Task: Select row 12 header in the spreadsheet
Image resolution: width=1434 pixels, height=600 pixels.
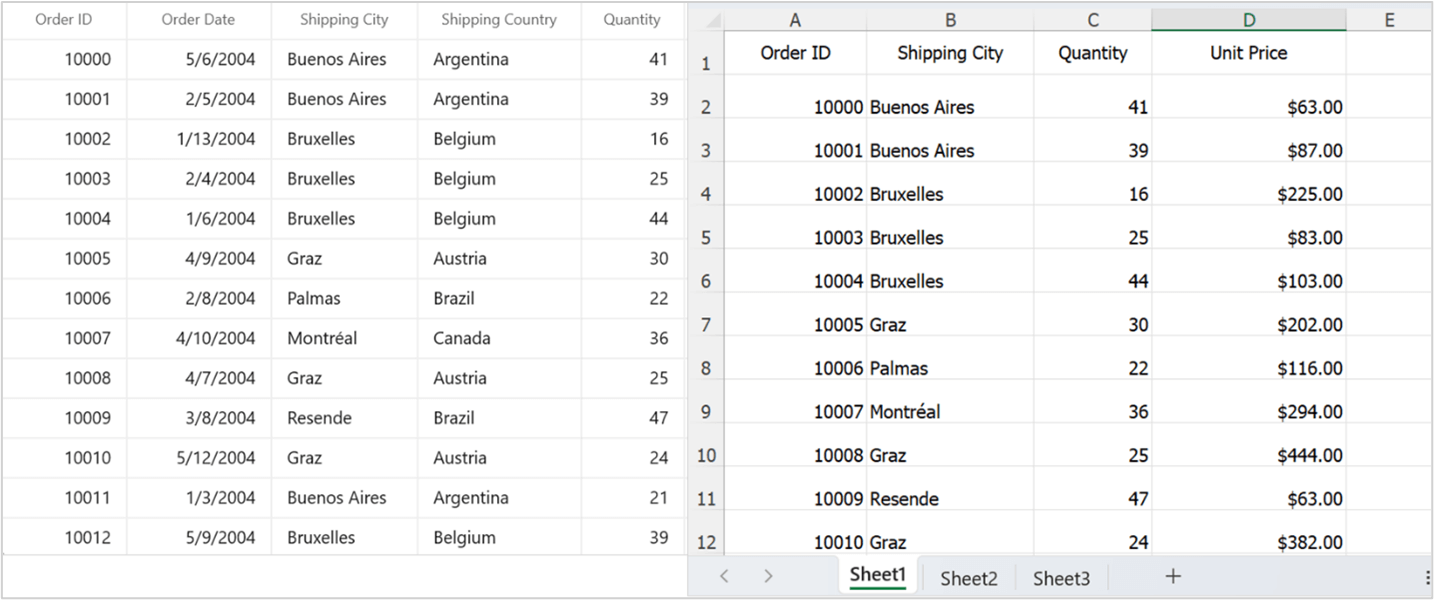Action: (x=706, y=540)
